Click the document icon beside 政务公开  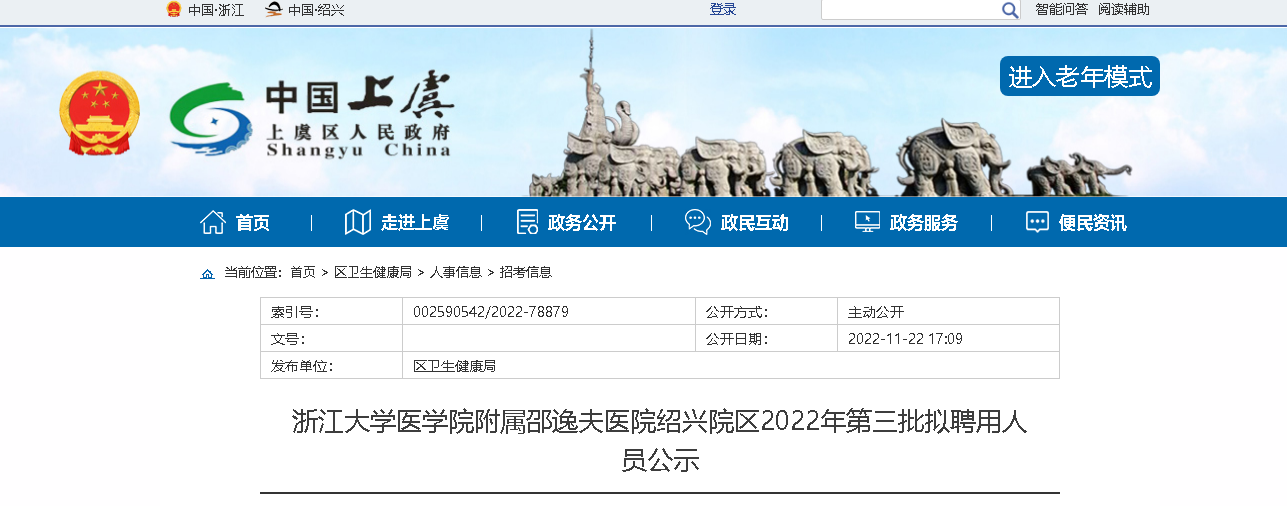click(527, 222)
